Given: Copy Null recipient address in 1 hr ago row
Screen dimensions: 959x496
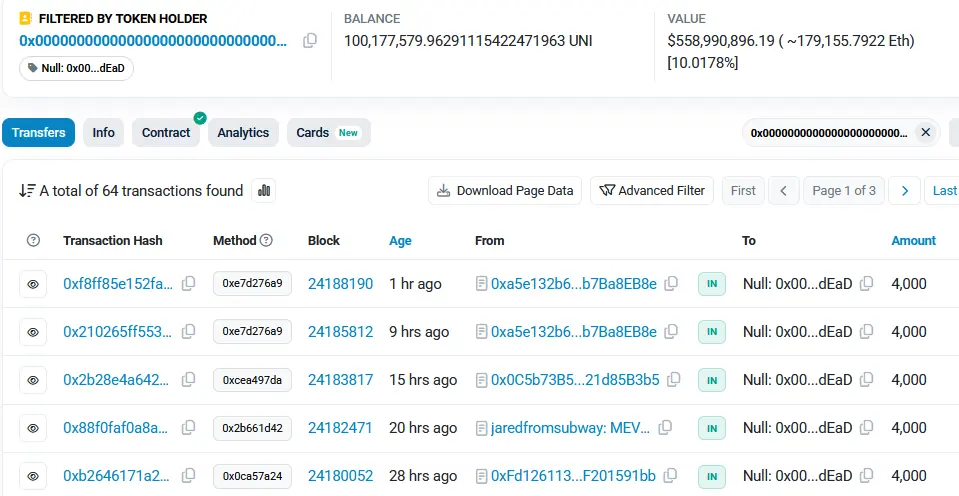Looking at the screenshot, I should (x=867, y=283).
